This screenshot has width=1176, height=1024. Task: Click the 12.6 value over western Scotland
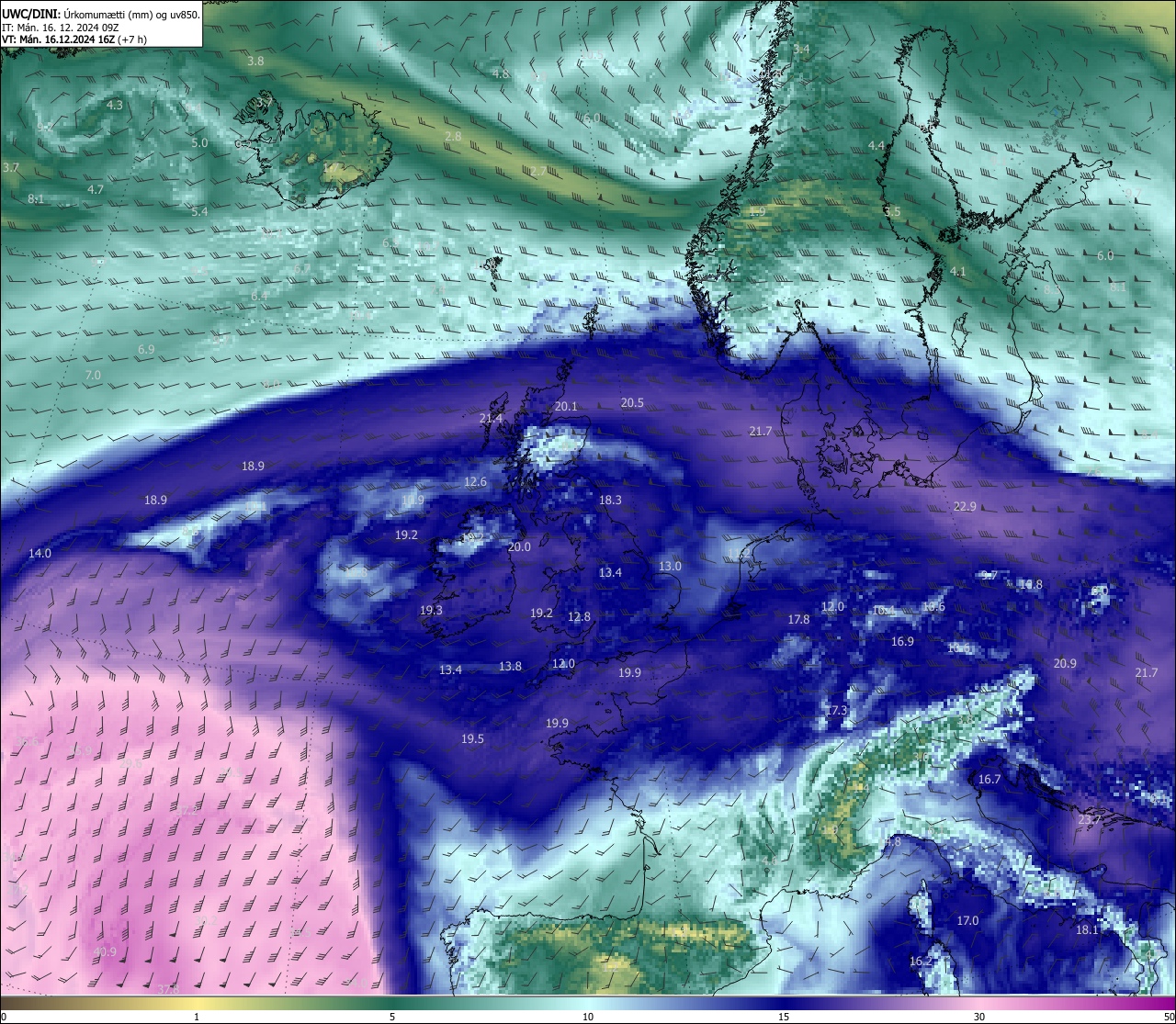click(x=475, y=482)
